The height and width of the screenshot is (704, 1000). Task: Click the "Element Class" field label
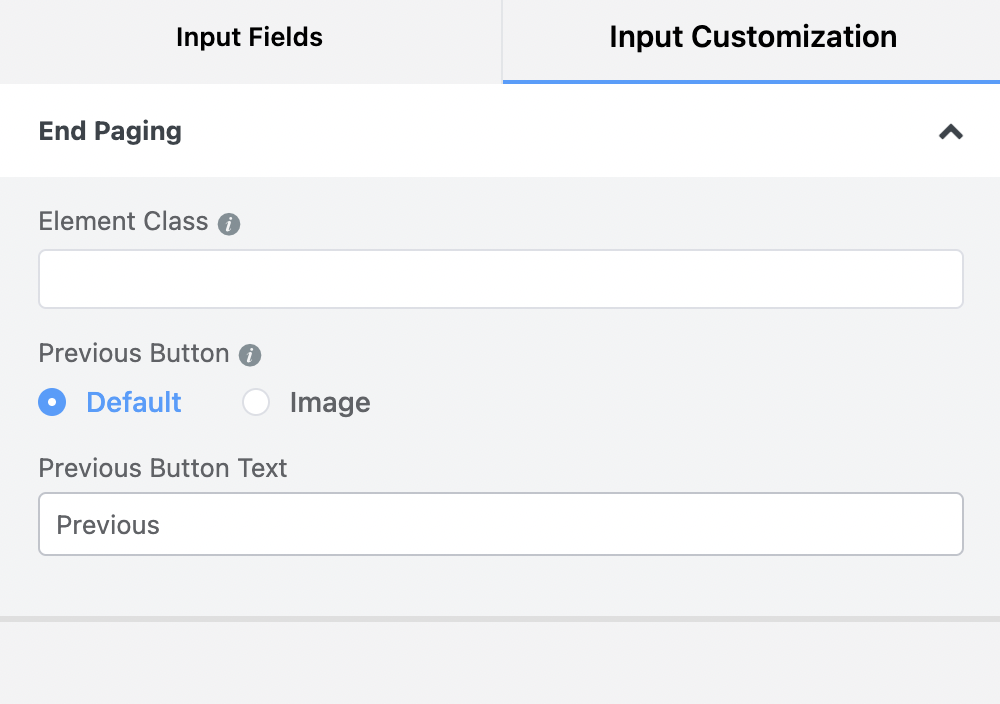click(x=123, y=221)
